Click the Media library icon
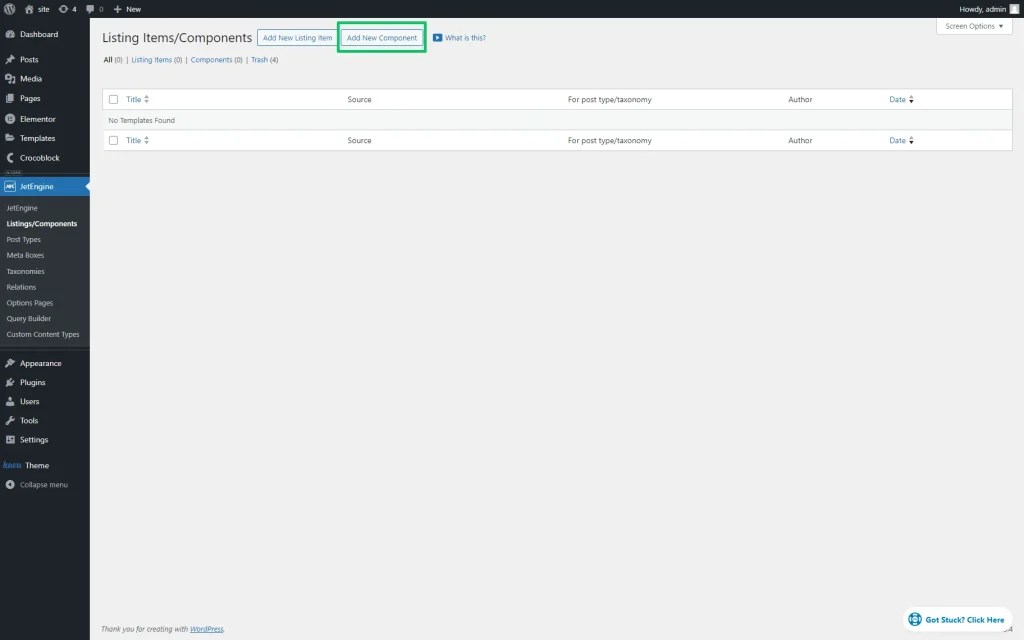 [10, 78]
